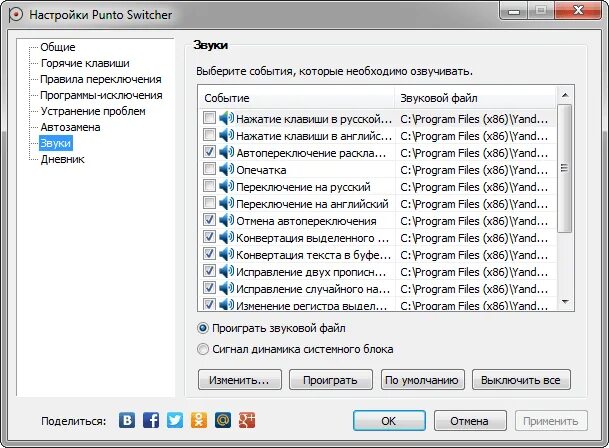Click speaker icon of Конвертация текста в буфере row
The height and width of the screenshot is (448, 609).
pos(226,255)
